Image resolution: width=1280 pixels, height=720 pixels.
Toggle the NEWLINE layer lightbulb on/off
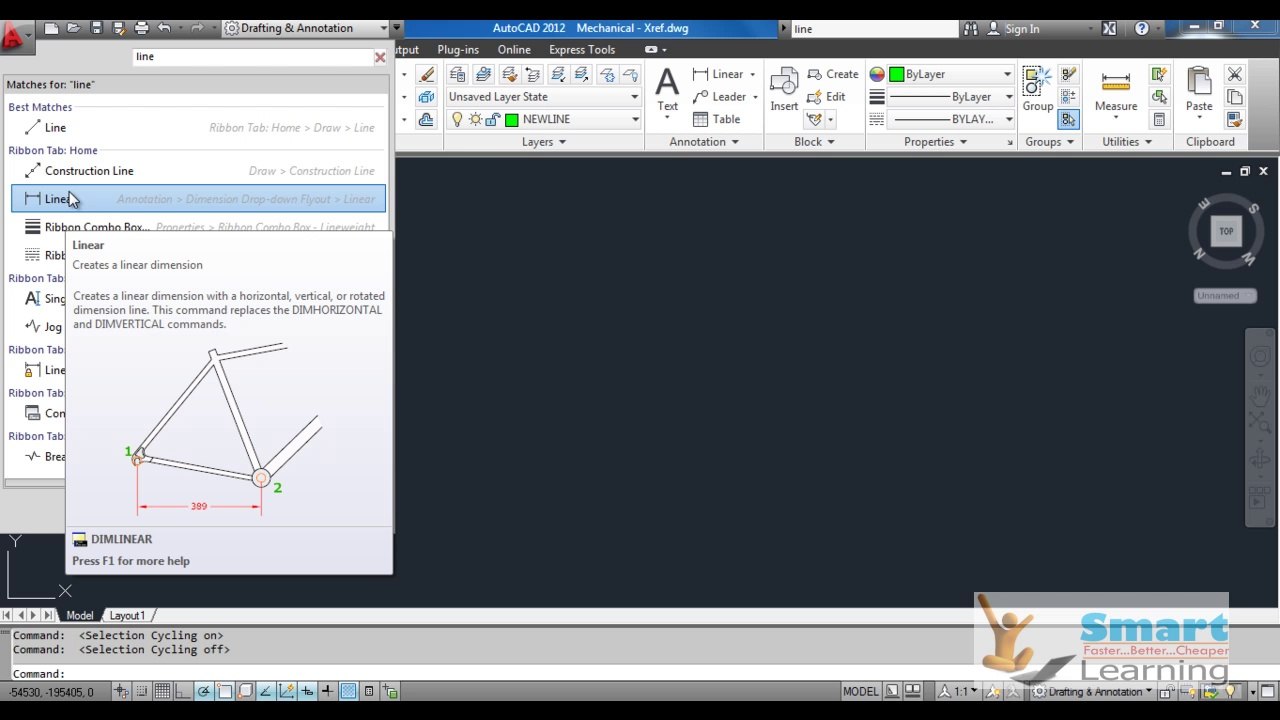pyautogui.click(x=457, y=120)
